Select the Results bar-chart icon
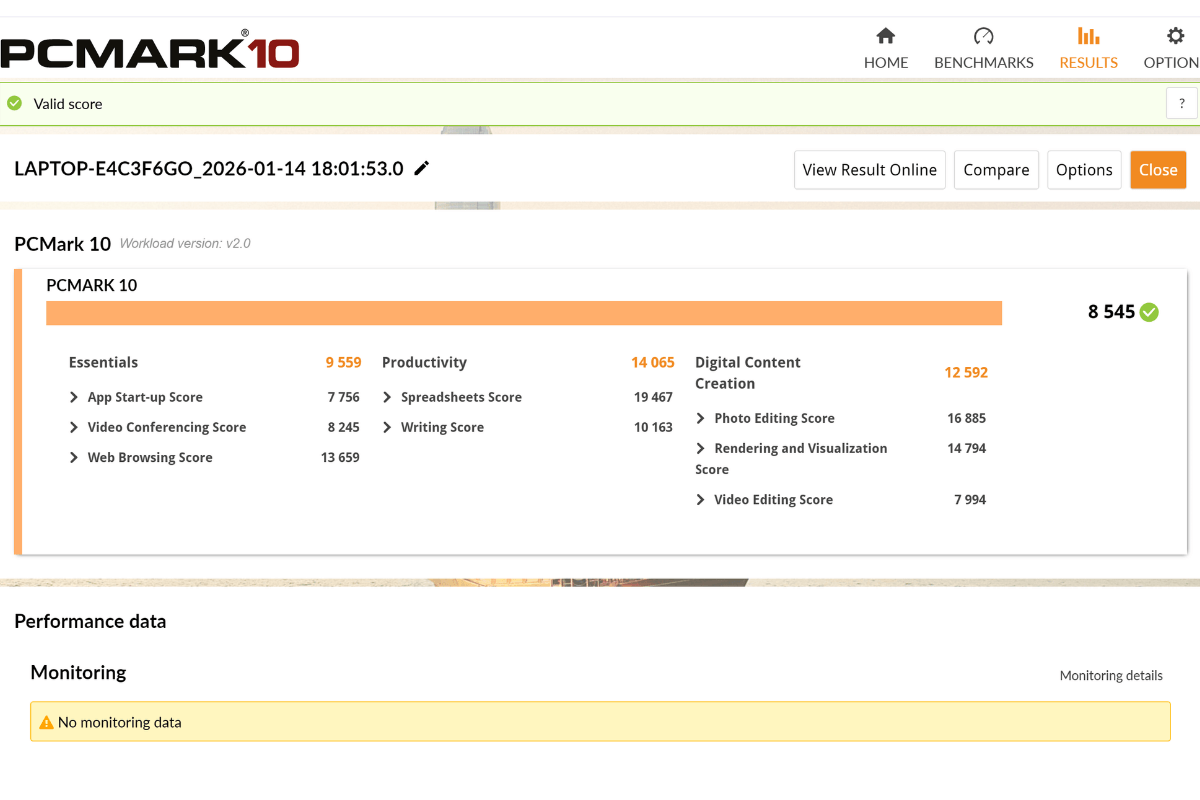 coord(1088,36)
